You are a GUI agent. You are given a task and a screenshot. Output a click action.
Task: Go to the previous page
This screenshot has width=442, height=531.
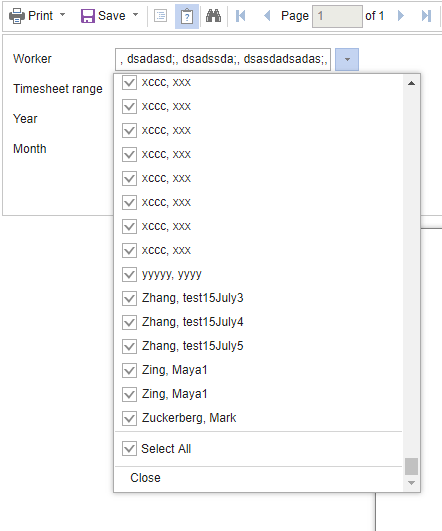267,16
